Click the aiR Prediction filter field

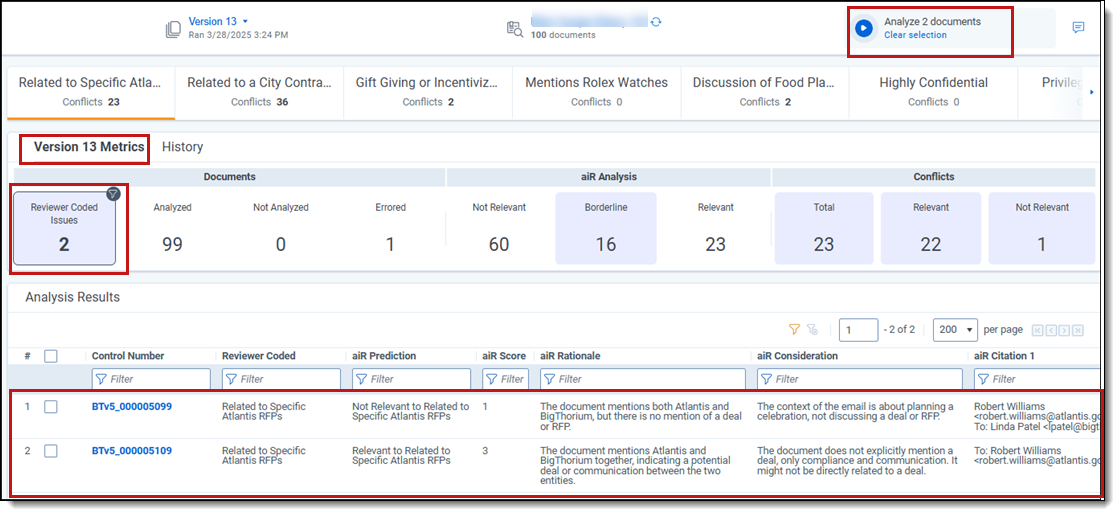[412, 379]
